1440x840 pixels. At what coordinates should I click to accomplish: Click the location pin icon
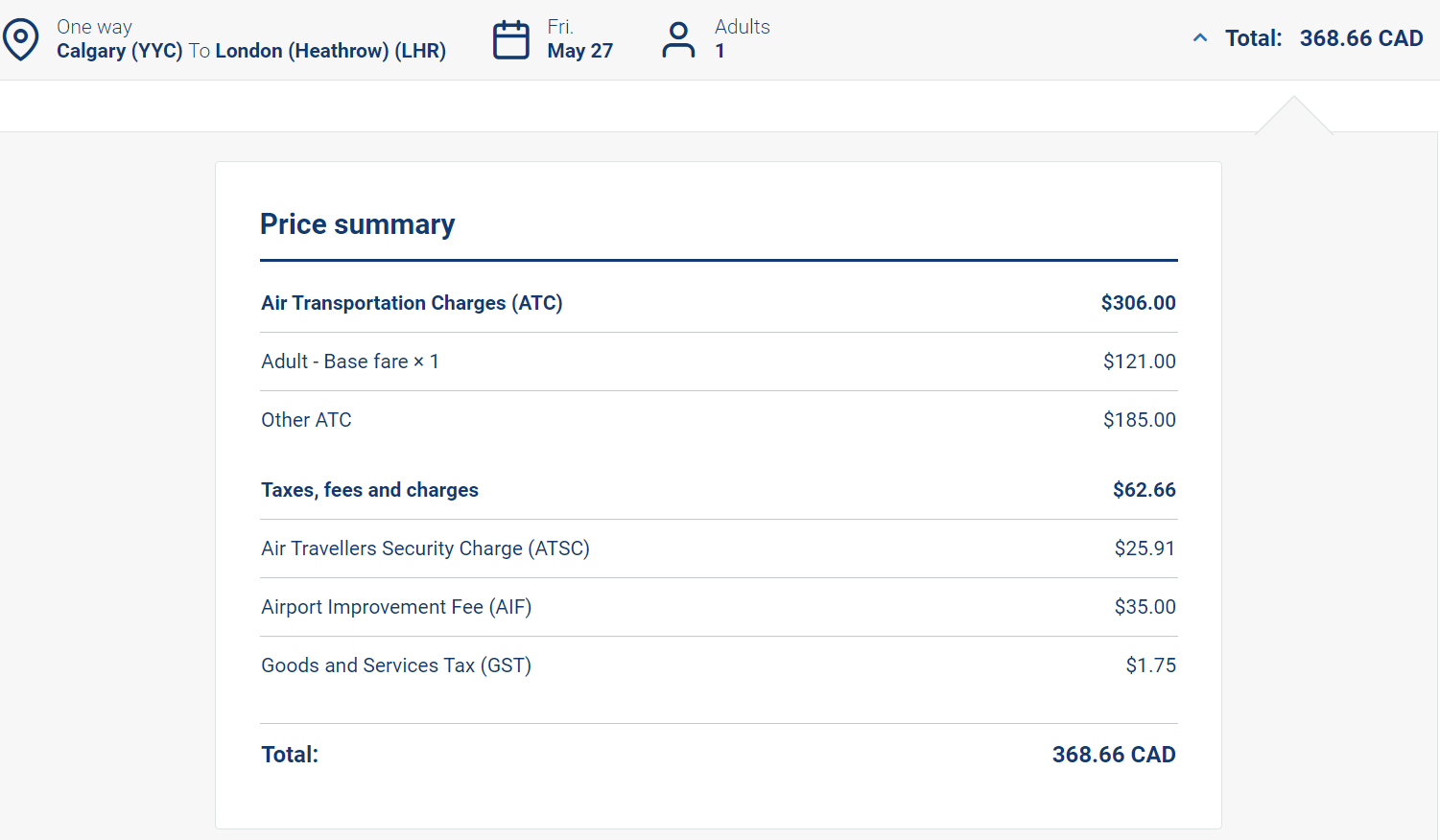[20, 39]
